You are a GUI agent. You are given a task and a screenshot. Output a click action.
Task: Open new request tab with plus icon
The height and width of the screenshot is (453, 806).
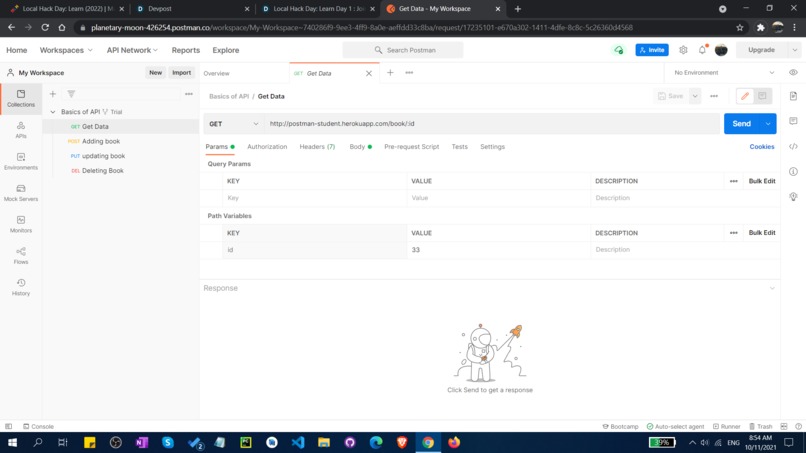point(390,73)
